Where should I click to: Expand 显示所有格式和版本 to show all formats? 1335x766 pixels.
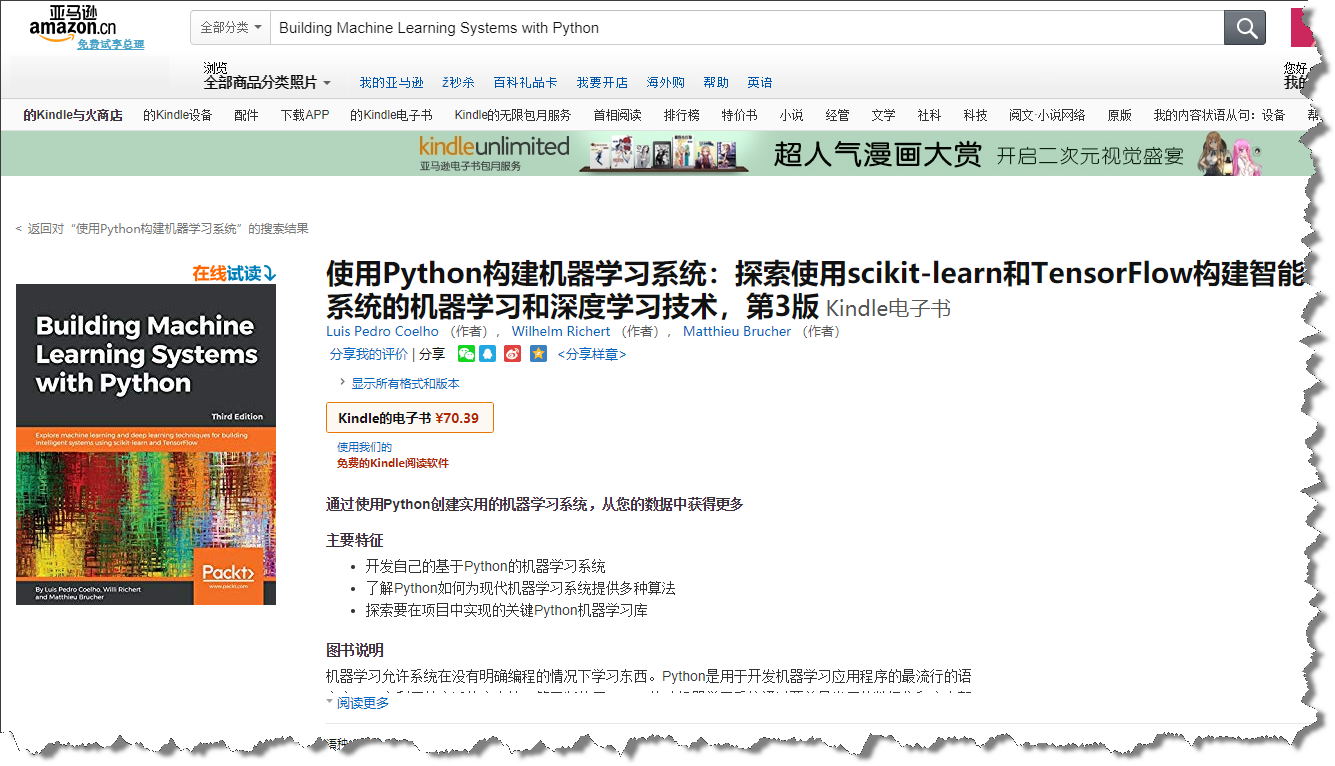[x=407, y=383]
